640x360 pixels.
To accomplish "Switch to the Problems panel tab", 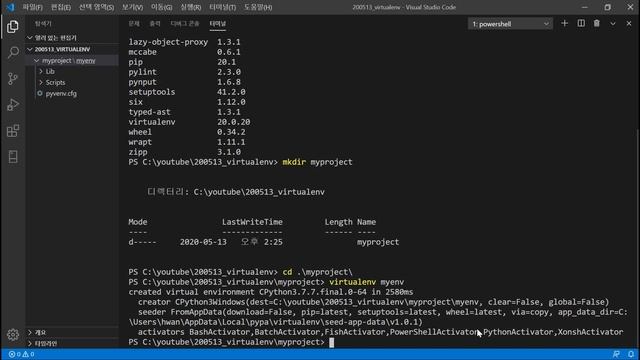I will (x=134, y=24).
